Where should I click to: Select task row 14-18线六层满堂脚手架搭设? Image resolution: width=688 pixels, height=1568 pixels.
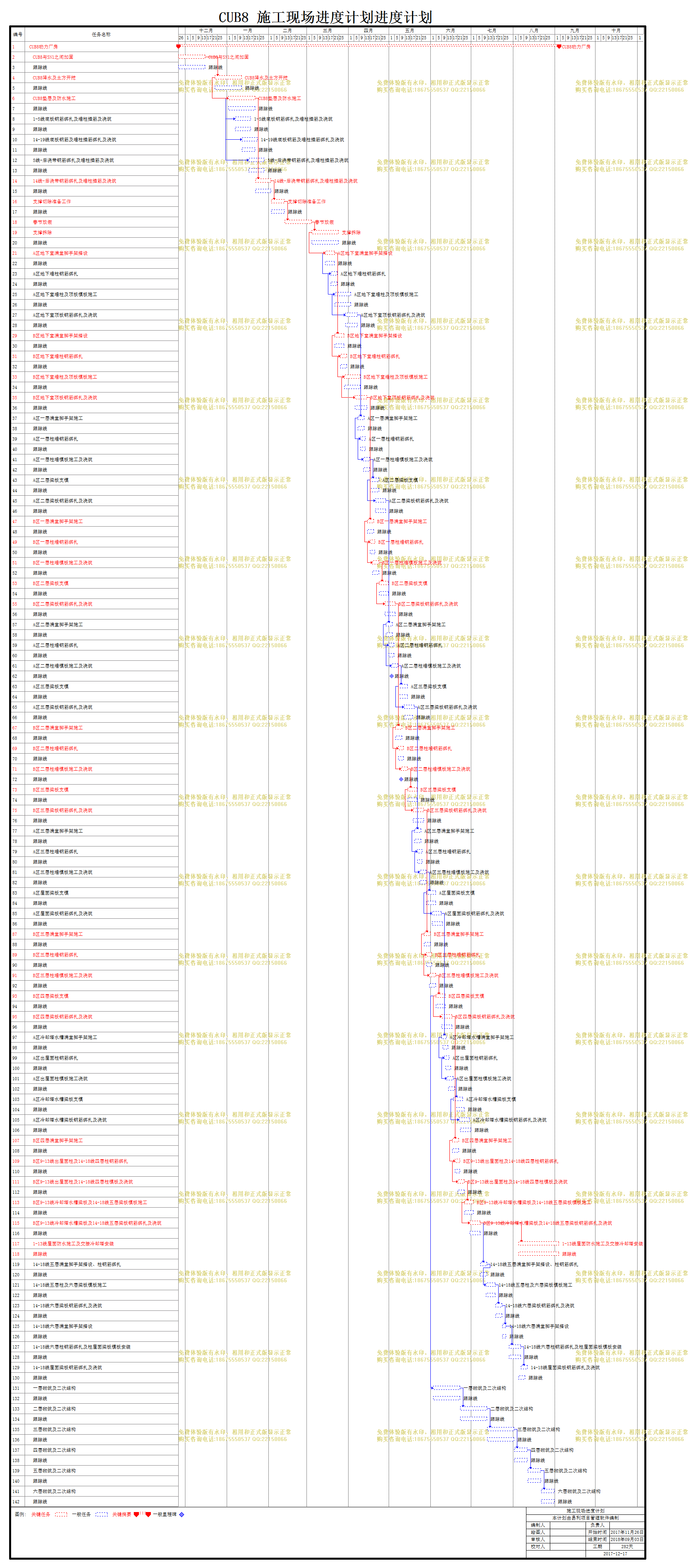pos(94,1326)
